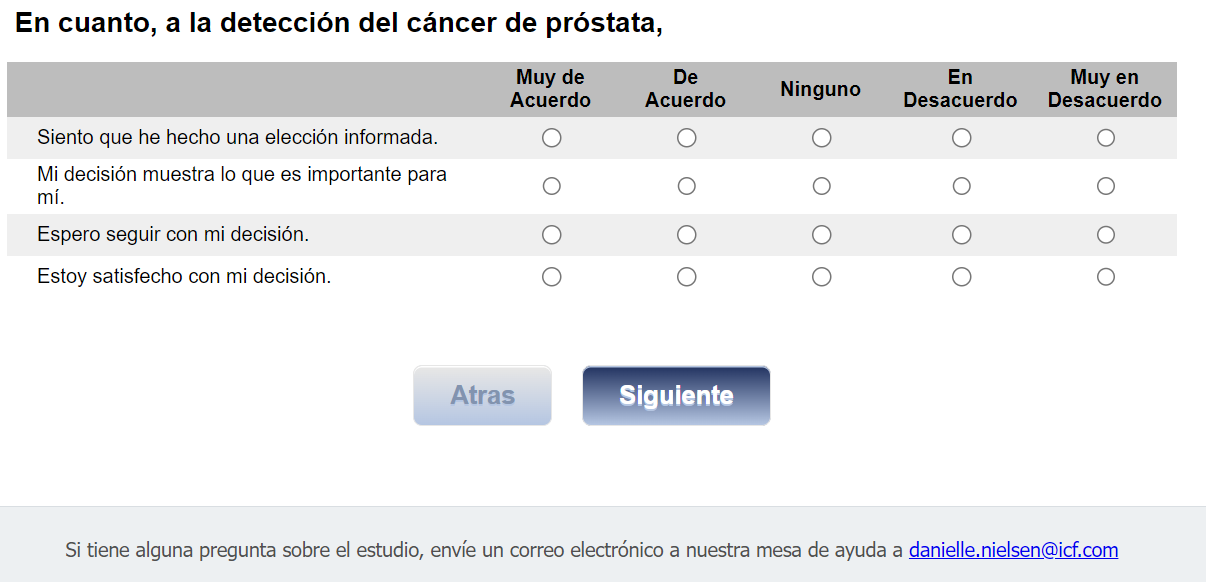Mark 'Ninguno' for 'importante para mí' statement
The width and height of the screenshot is (1206, 582).
821,186
